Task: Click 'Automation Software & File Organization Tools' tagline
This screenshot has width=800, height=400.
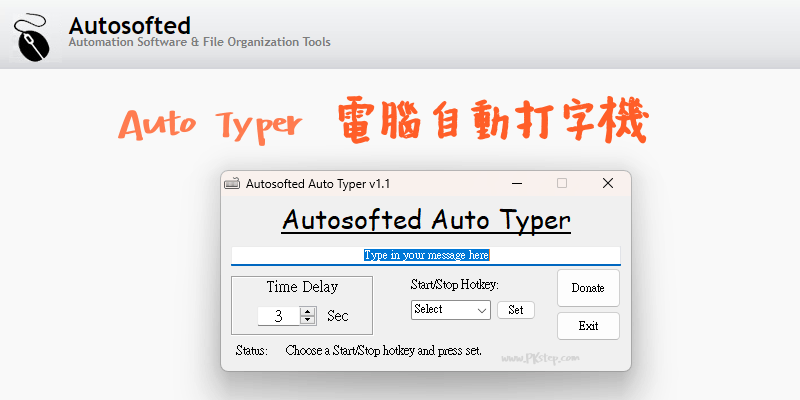Action: tap(199, 42)
